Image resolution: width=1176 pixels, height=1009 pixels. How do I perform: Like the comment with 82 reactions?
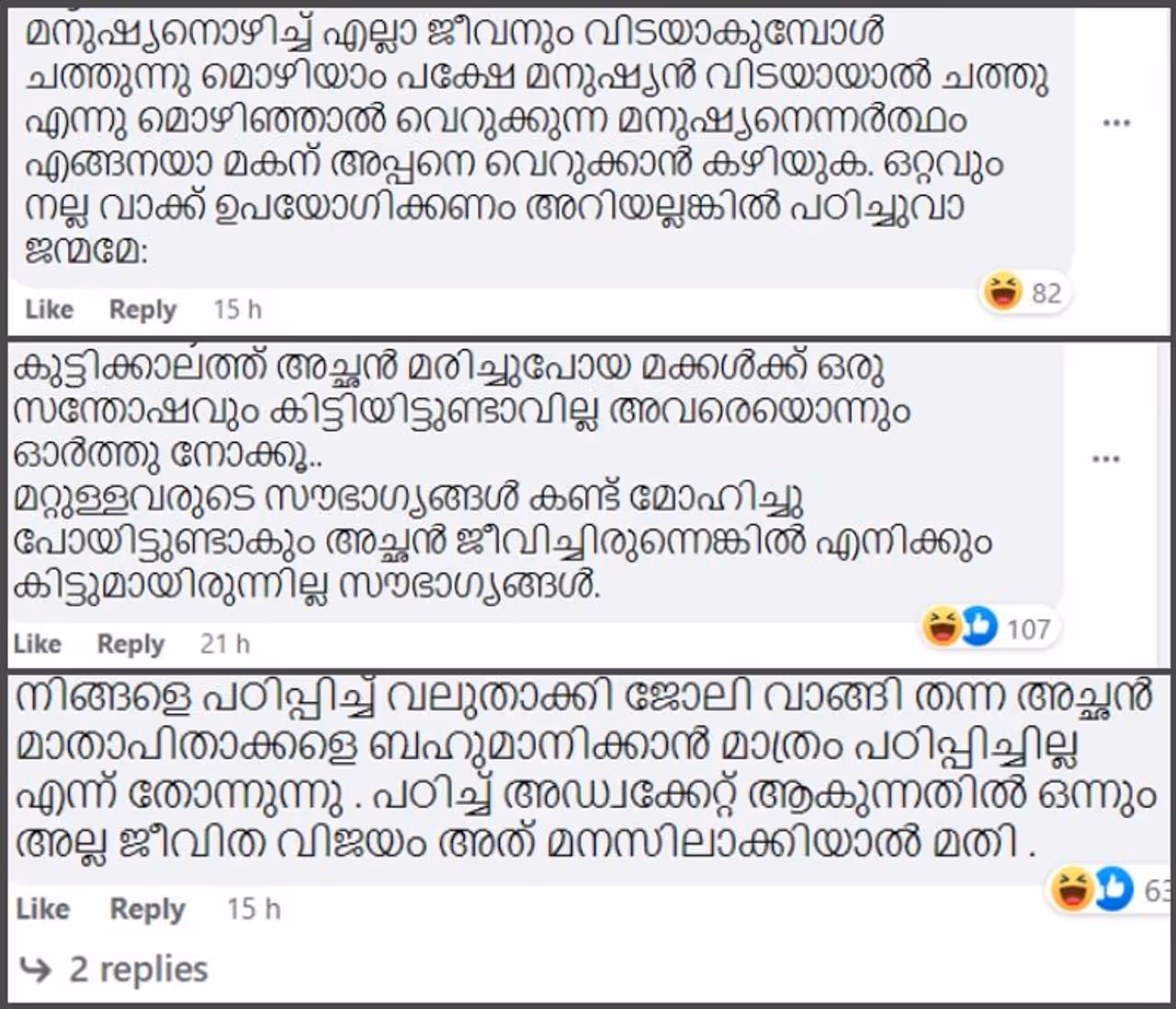[49, 310]
